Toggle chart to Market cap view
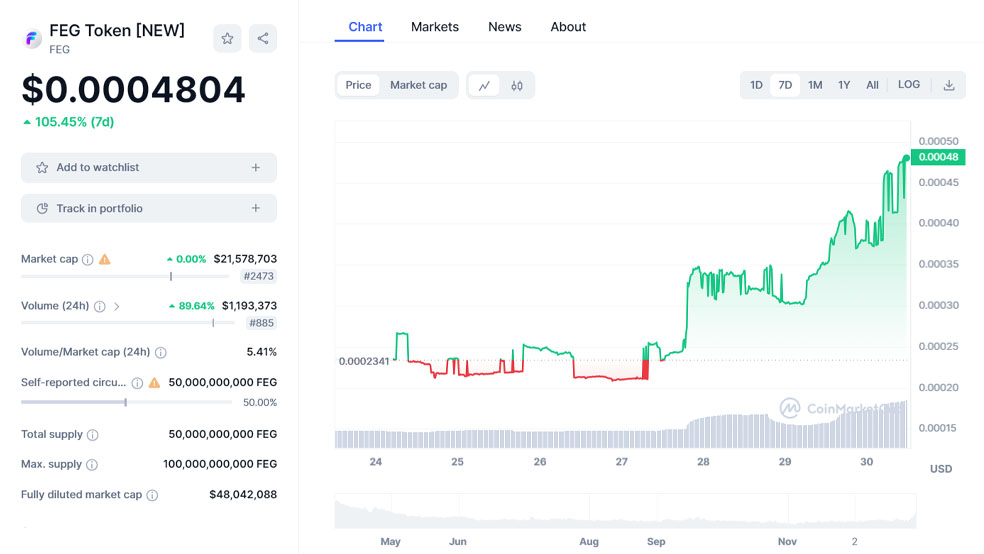The height and width of the screenshot is (554, 984). point(418,86)
